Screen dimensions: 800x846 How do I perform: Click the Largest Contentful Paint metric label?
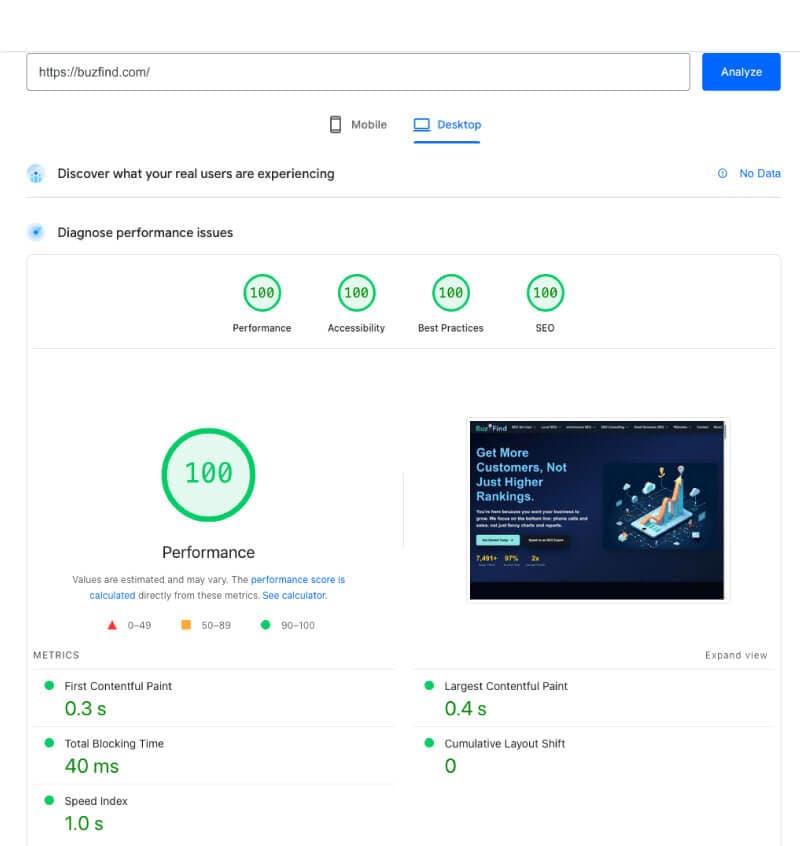[506, 686]
